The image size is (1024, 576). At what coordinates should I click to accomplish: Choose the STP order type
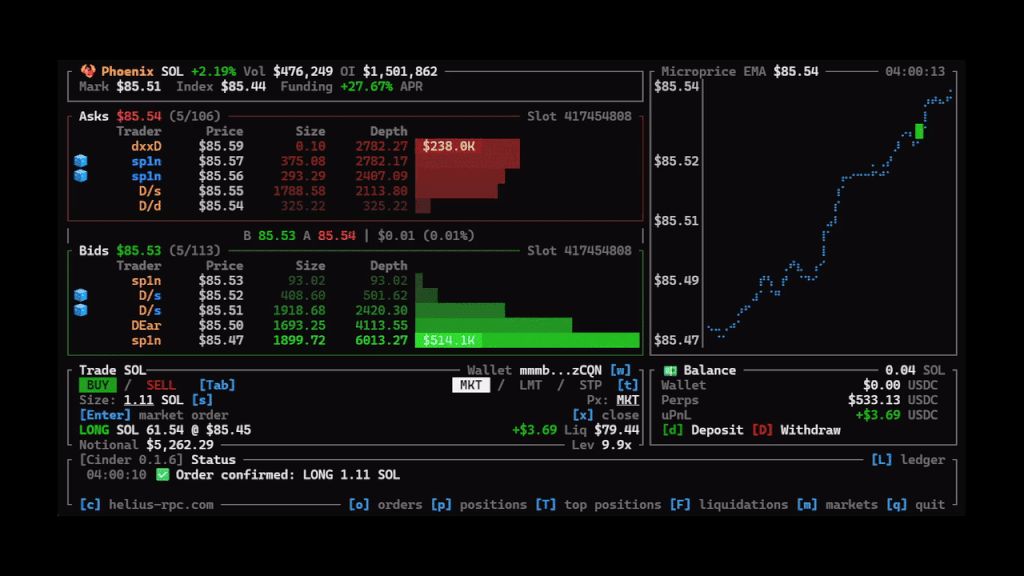590,385
